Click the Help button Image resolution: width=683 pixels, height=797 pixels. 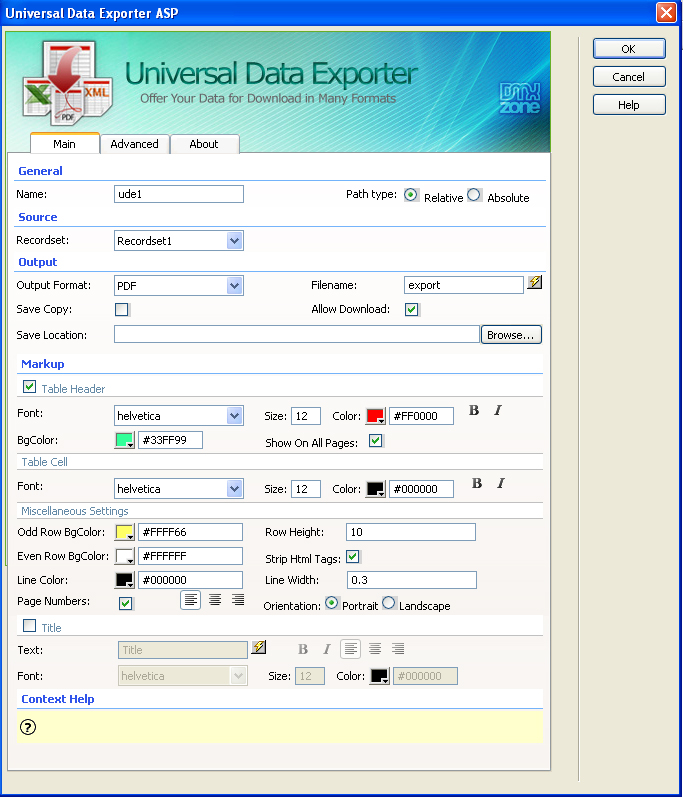point(629,105)
